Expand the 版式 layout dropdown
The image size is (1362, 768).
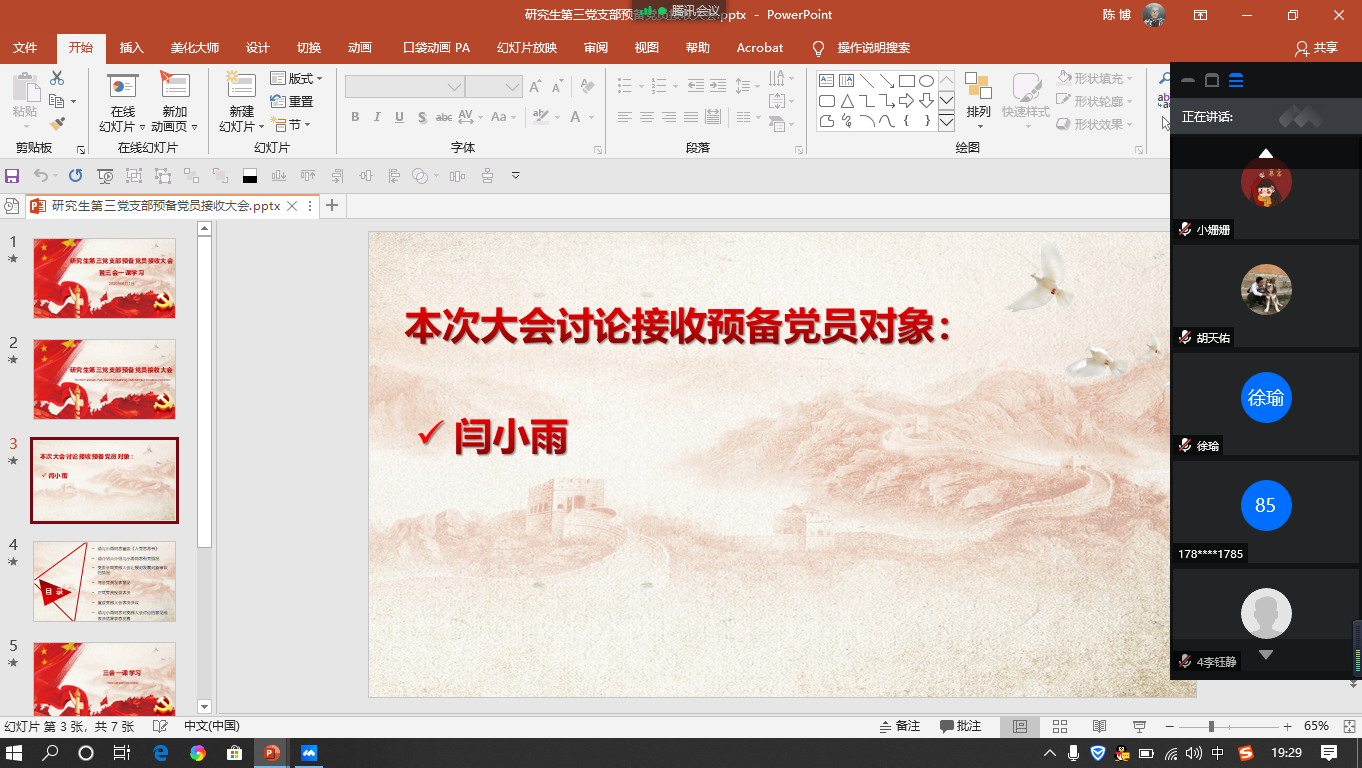click(x=297, y=78)
